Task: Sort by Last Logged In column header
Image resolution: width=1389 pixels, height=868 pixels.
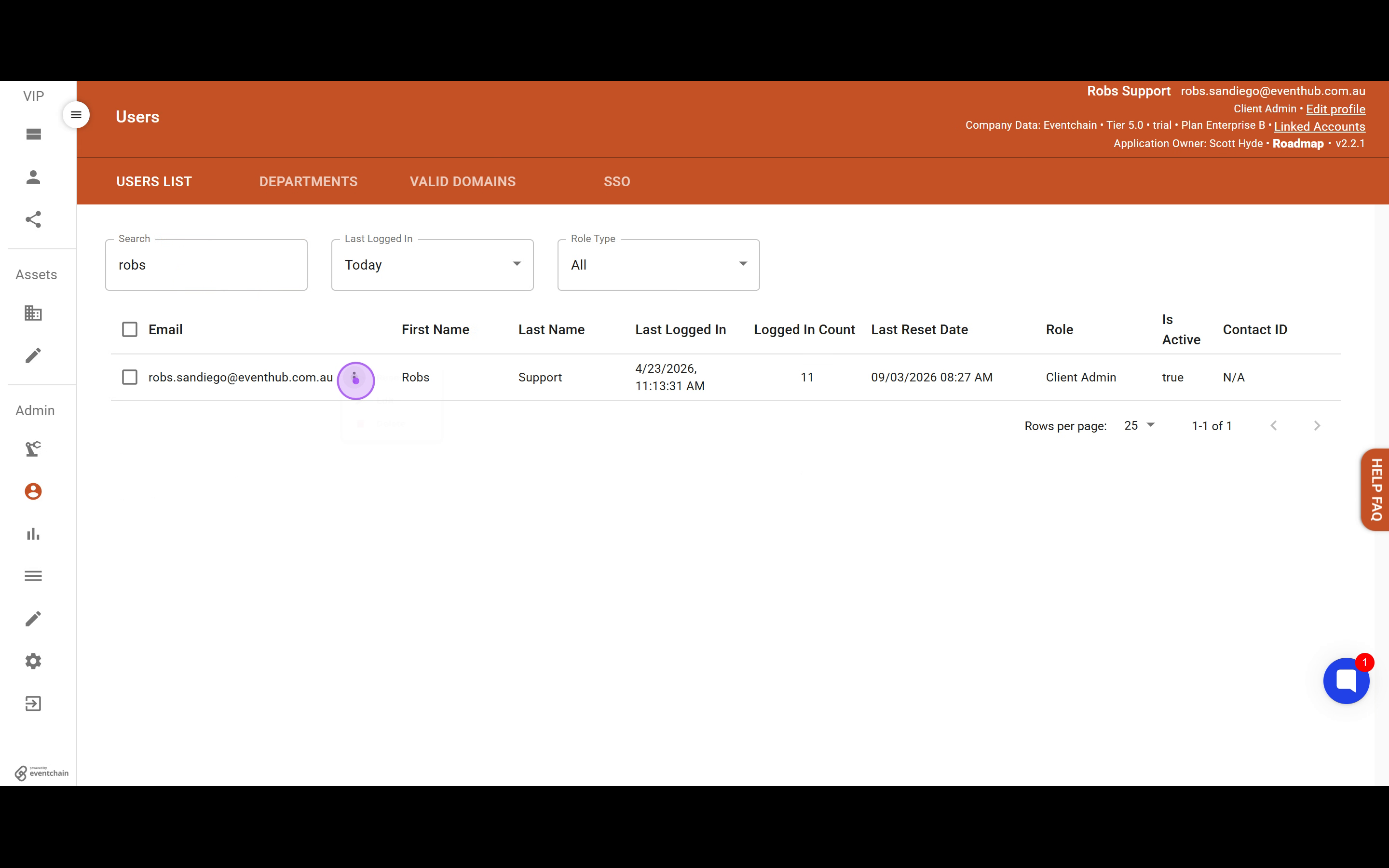Action: [680, 329]
